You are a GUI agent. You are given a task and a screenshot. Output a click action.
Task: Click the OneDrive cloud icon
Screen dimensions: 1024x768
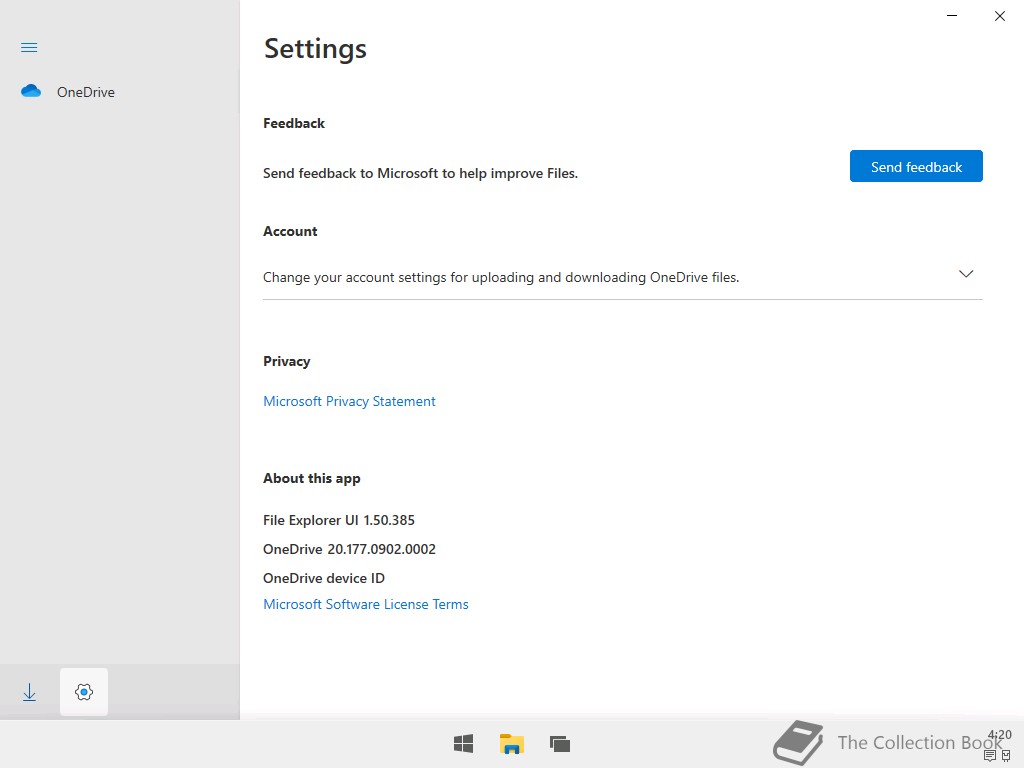point(31,91)
